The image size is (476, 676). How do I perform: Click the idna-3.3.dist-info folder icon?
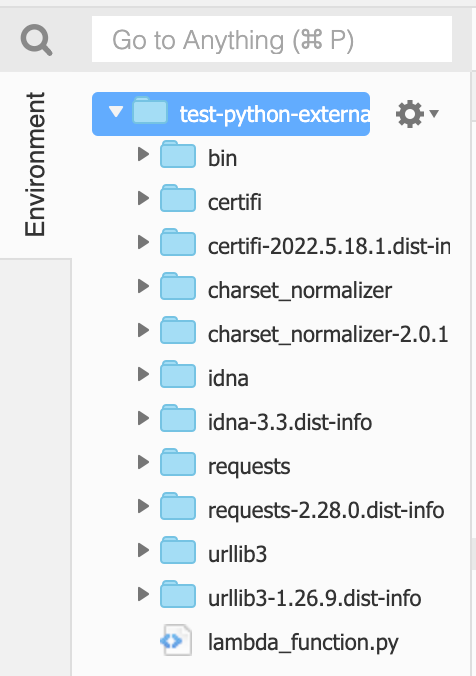coord(178,418)
